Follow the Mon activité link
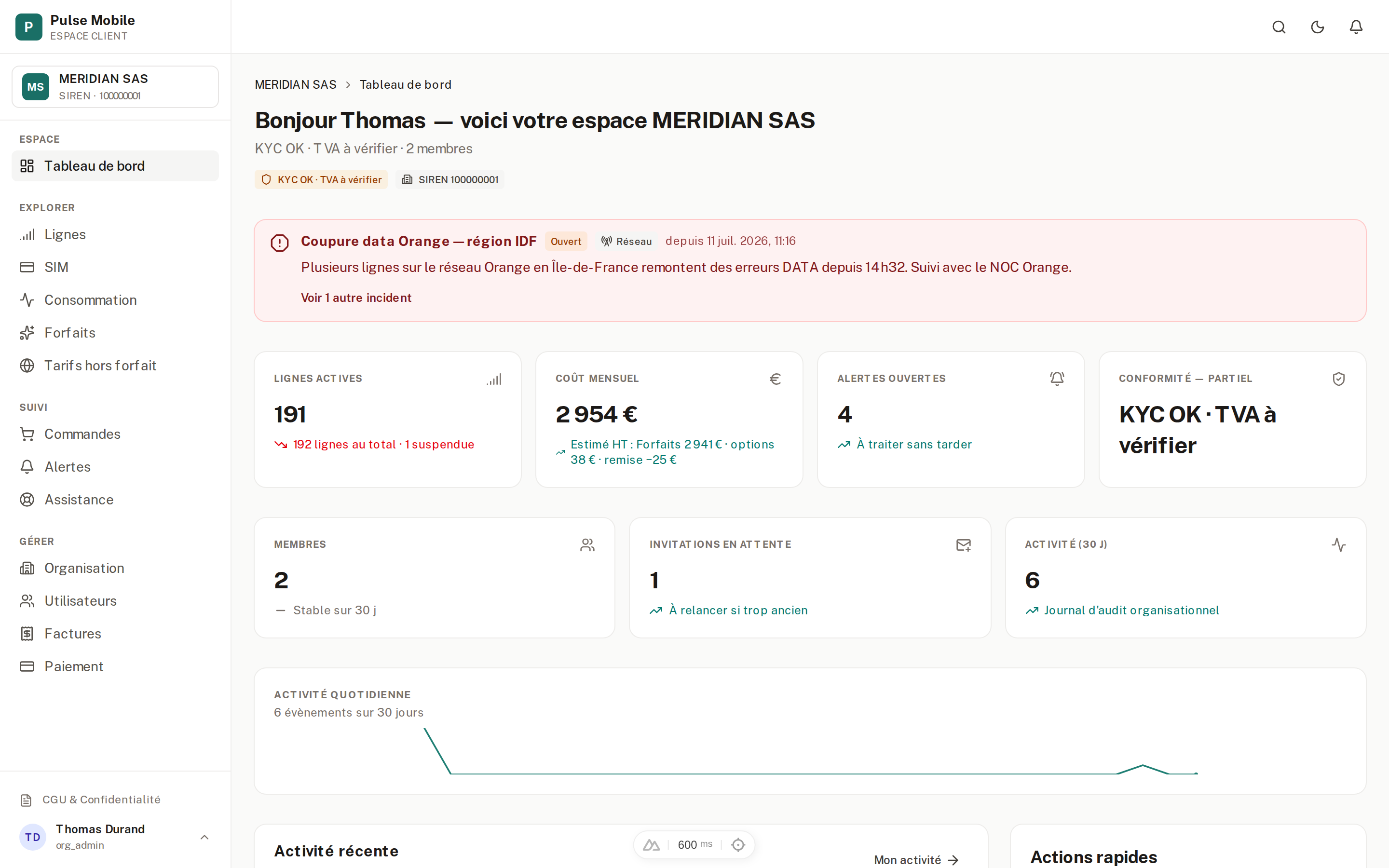Screen dimensions: 1389x868 click(x=916, y=859)
